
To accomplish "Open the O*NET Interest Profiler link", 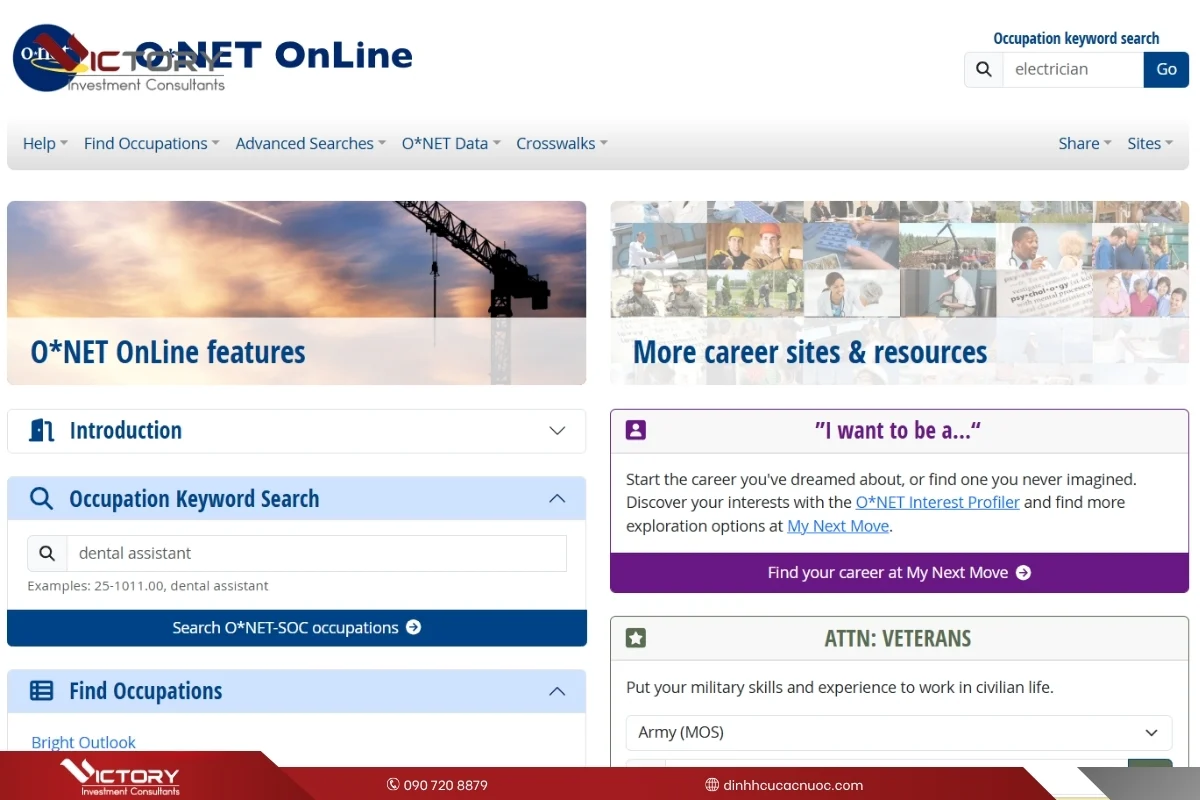I will [x=938, y=502].
